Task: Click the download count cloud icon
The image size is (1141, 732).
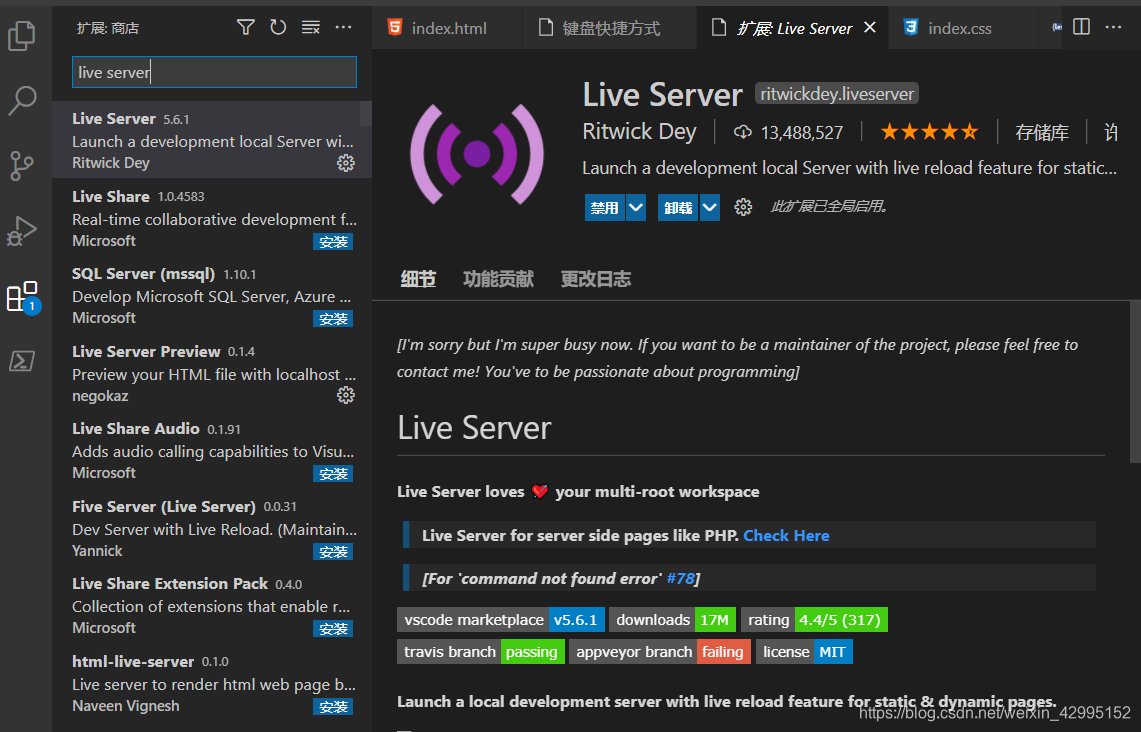Action: 742,132
